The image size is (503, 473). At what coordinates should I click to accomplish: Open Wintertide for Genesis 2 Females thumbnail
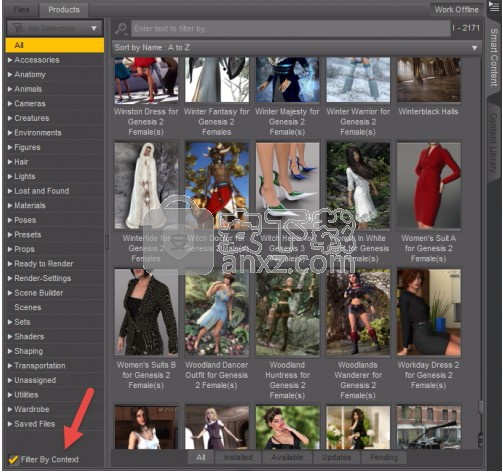coord(146,185)
